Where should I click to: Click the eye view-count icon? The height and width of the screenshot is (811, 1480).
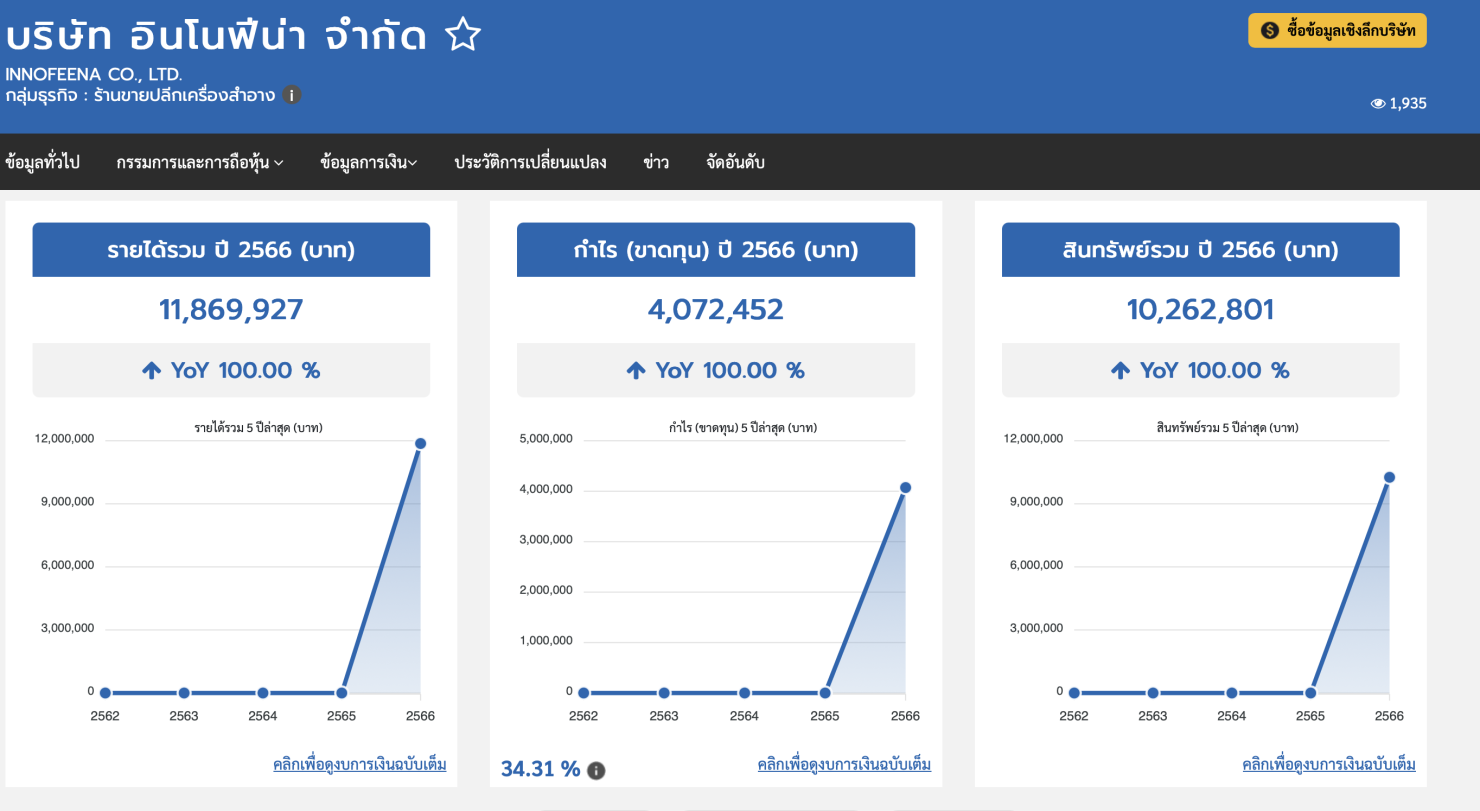coord(1377,104)
